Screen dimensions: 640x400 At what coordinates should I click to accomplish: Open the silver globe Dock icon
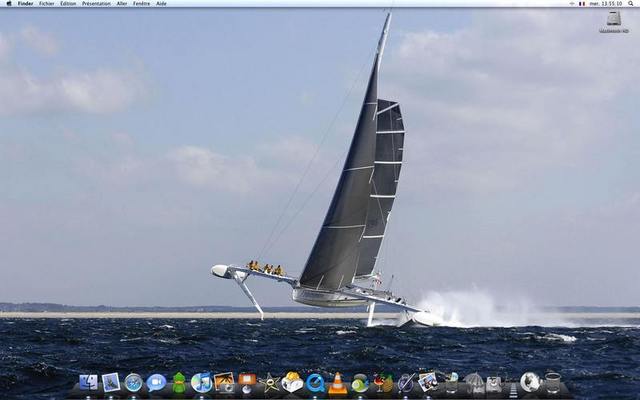(530, 382)
